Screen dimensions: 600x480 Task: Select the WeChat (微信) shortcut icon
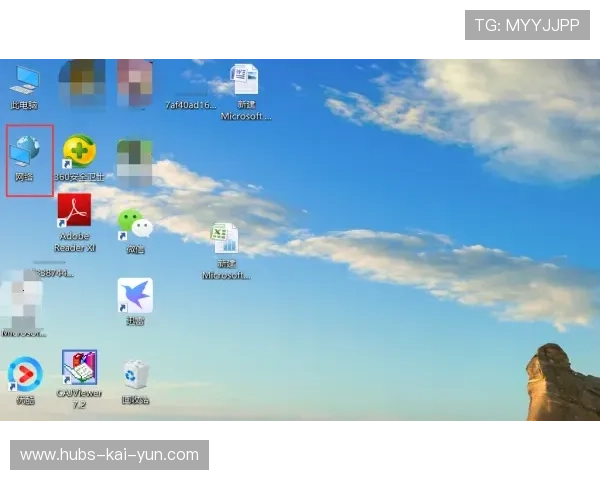click(x=134, y=223)
